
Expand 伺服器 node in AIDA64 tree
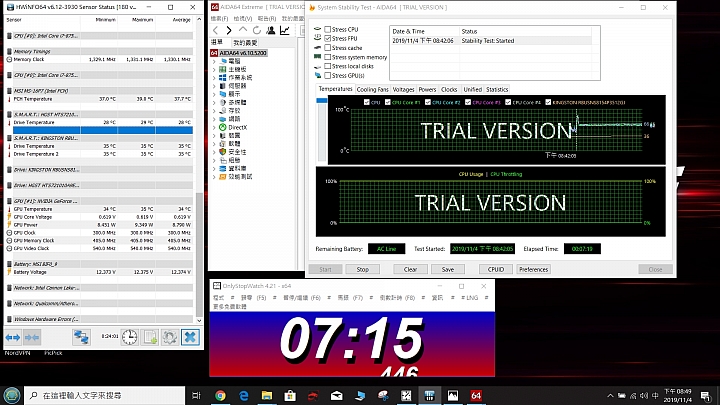click(214, 86)
